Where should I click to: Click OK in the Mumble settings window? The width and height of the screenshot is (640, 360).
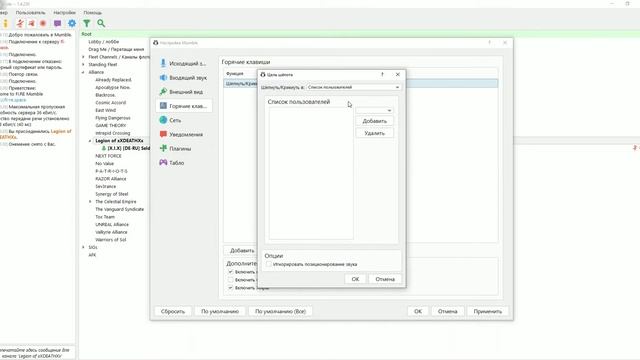click(x=418, y=311)
